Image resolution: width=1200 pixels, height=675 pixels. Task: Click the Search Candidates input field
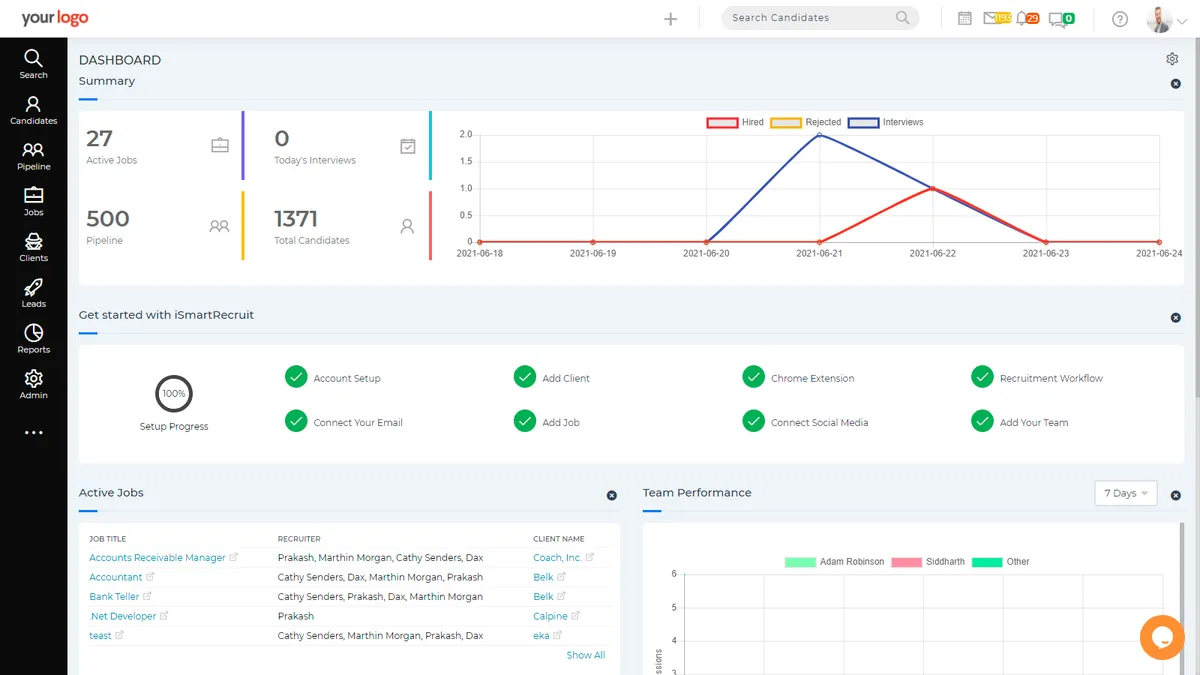(820, 18)
